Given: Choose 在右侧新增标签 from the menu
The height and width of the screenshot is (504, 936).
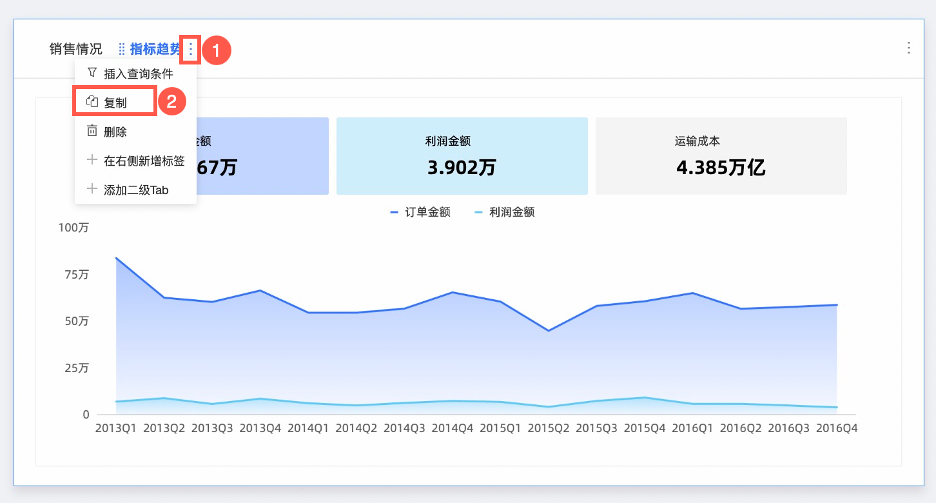Looking at the screenshot, I should [143, 160].
